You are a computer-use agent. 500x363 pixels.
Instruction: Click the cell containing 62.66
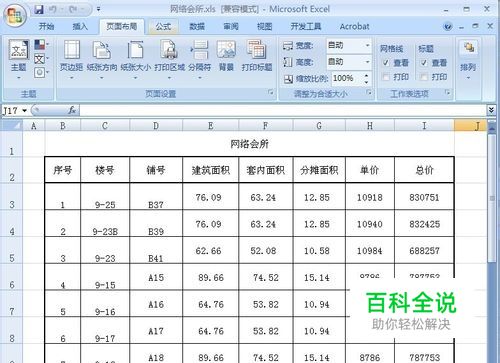211,251
